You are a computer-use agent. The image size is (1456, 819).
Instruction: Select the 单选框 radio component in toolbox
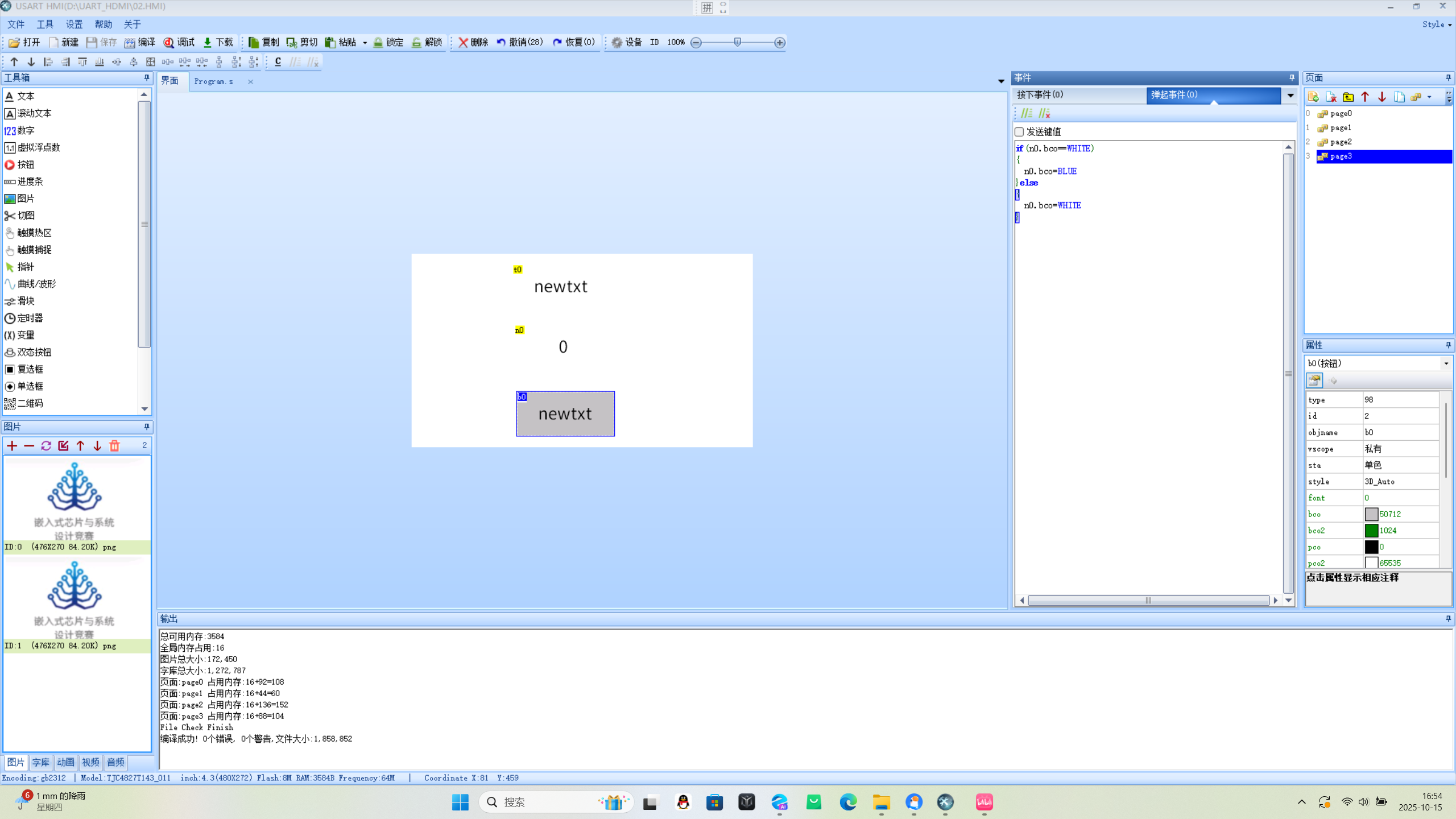coord(30,386)
